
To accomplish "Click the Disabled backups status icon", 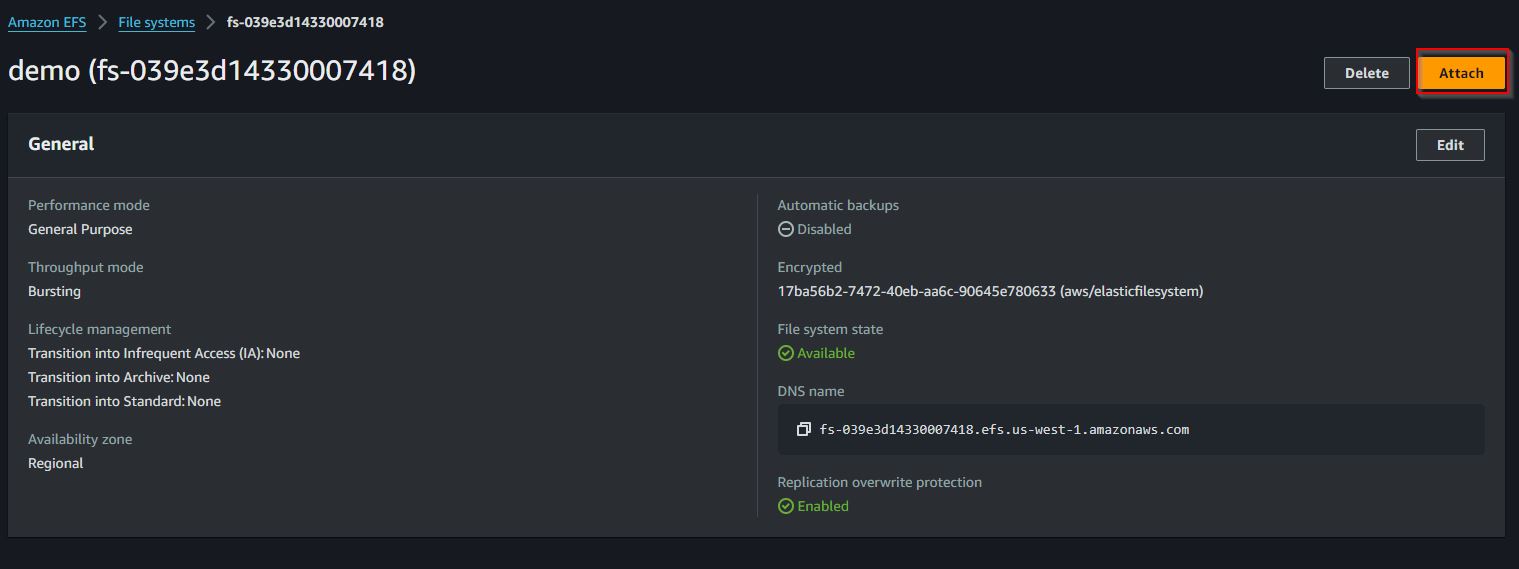I will [x=785, y=229].
